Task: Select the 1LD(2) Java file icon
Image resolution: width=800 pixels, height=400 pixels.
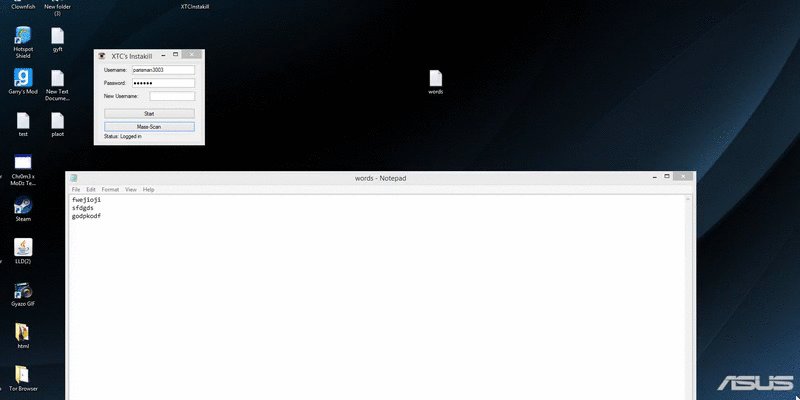Action: point(23,251)
